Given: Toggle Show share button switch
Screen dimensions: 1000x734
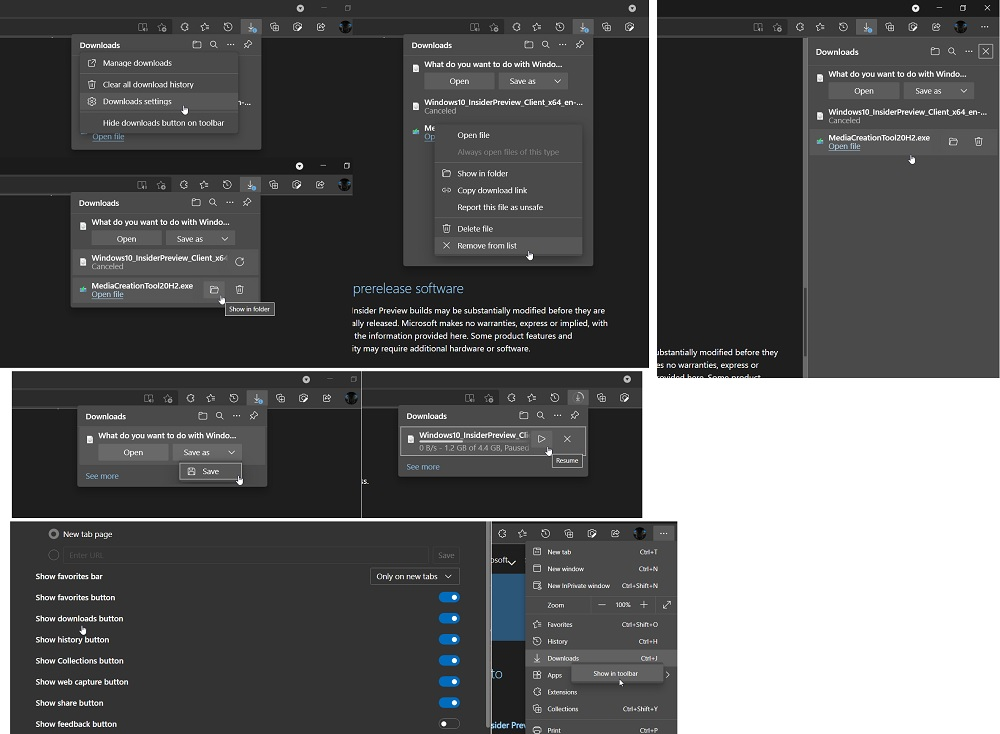Looking at the screenshot, I should [x=449, y=703].
